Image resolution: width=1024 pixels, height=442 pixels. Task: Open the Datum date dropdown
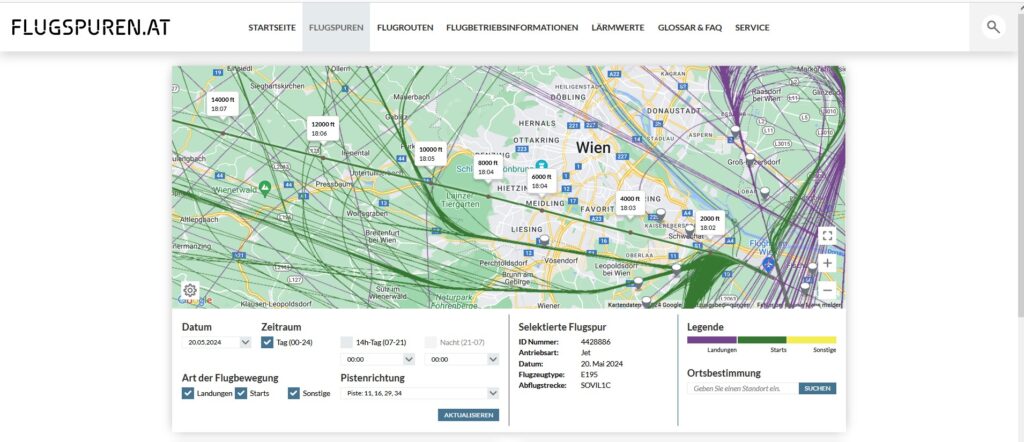[x=217, y=342]
